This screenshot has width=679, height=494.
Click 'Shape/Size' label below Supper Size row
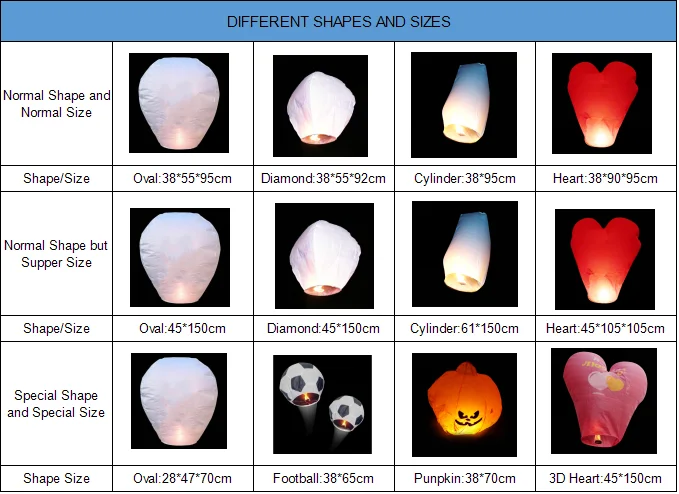(x=56, y=328)
